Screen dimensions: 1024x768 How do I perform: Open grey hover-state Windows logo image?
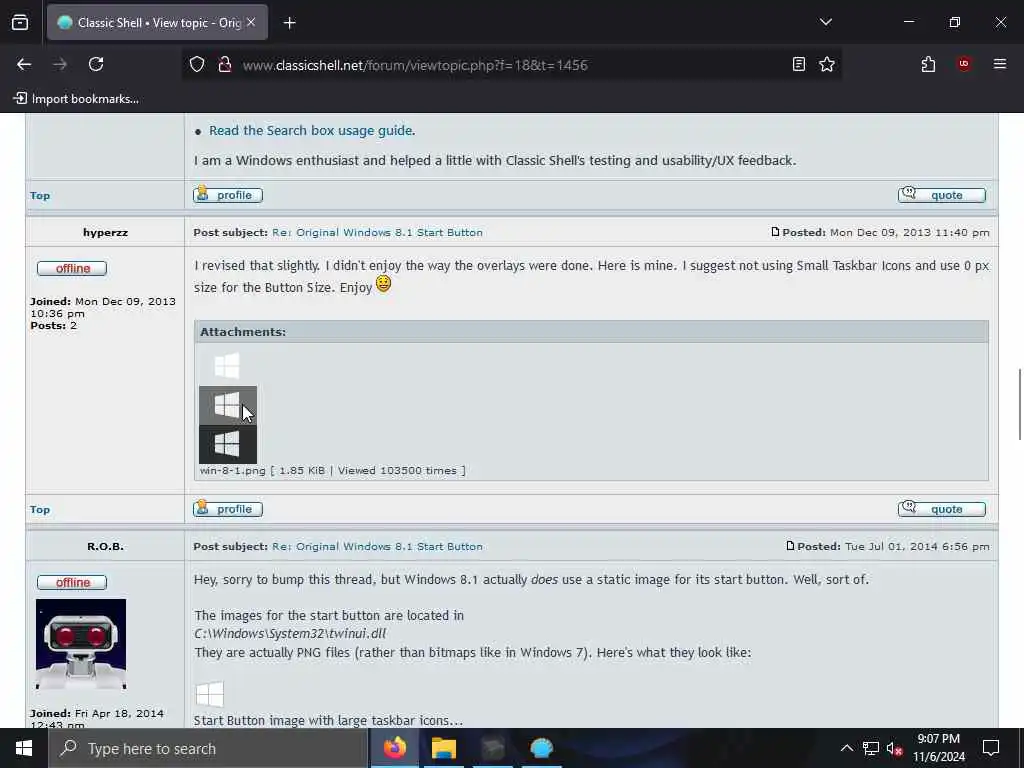pos(227,405)
